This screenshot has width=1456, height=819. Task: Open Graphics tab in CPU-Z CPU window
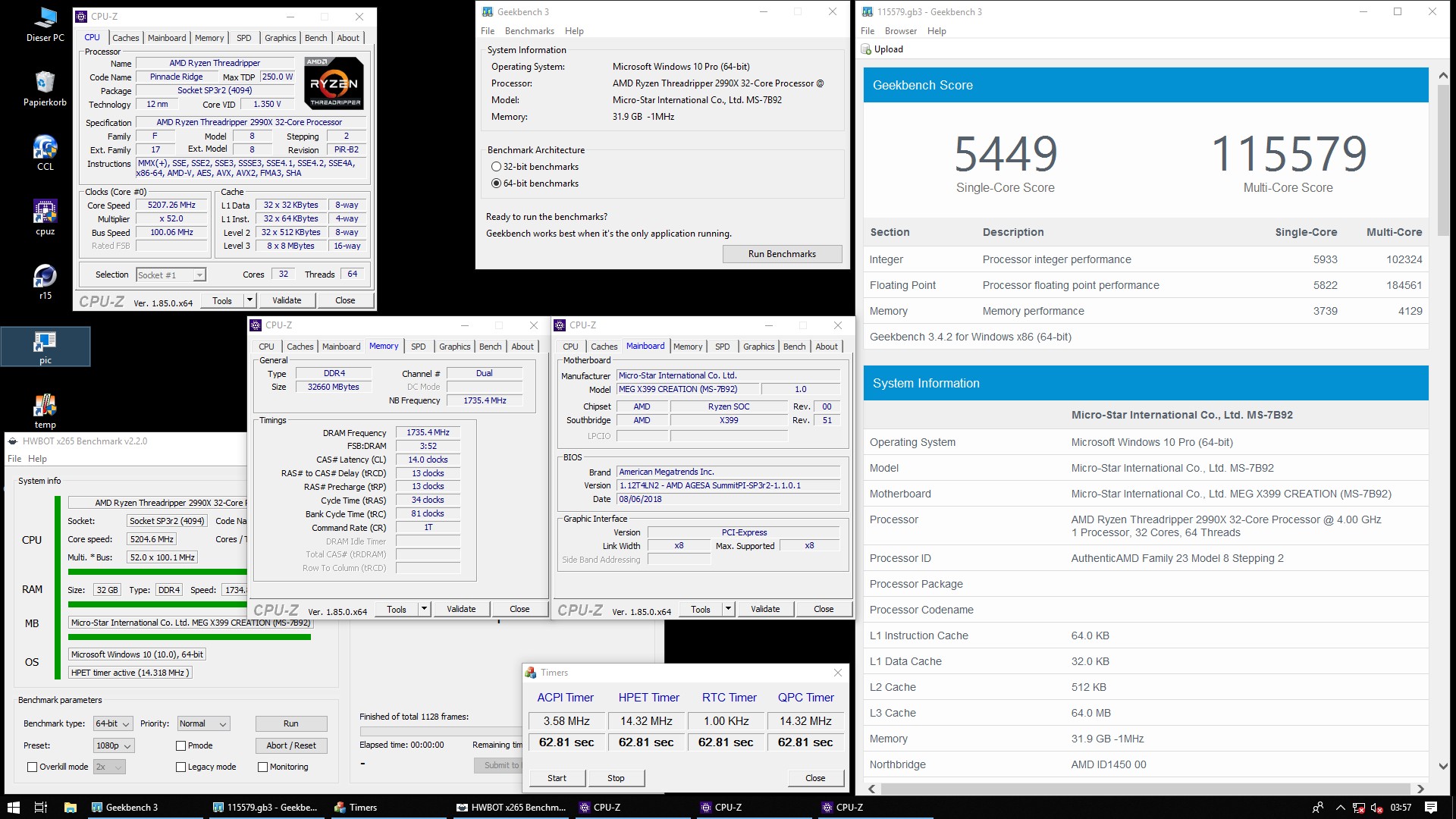tap(281, 38)
